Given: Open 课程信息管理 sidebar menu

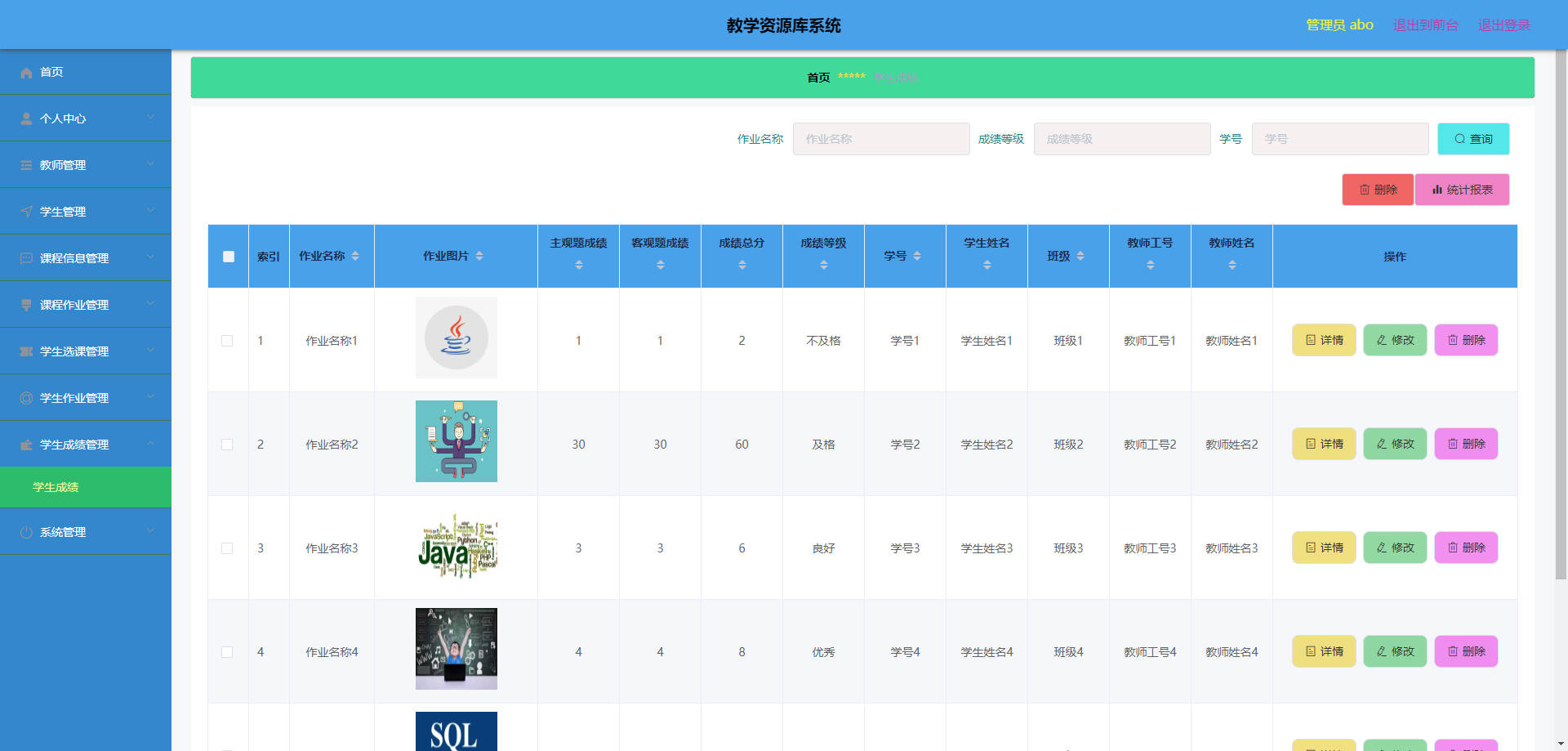Looking at the screenshot, I should (x=86, y=258).
